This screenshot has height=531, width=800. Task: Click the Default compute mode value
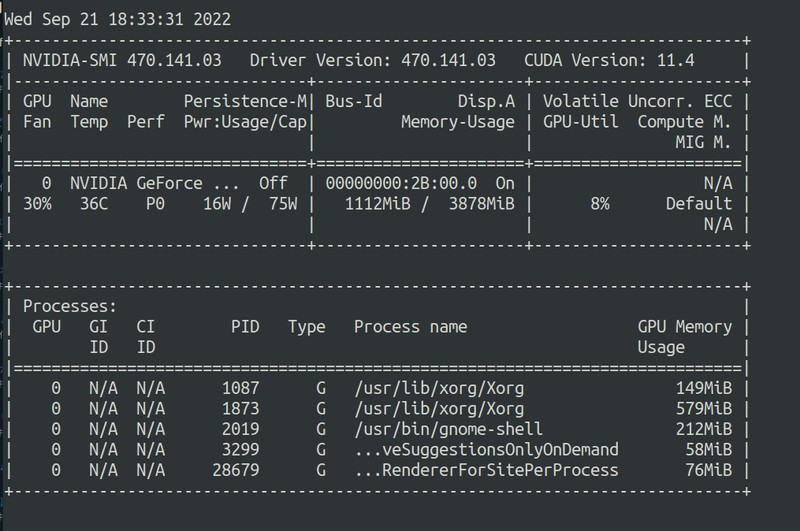(x=699, y=204)
